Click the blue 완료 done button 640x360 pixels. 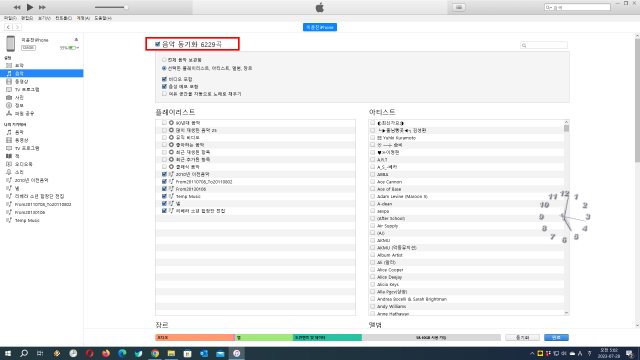556,338
